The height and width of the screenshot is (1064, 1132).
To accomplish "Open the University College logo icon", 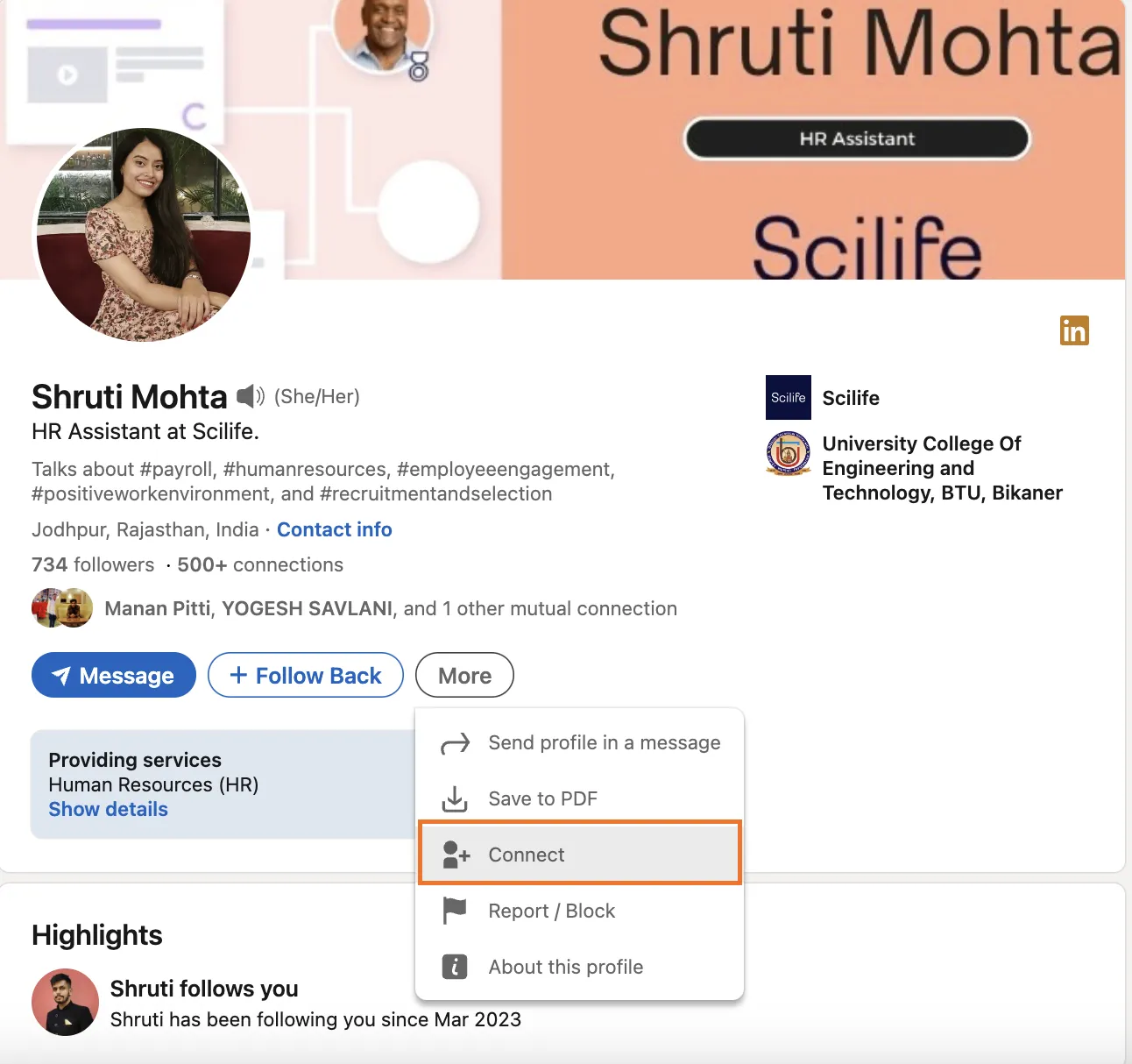I will click(789, 453).
